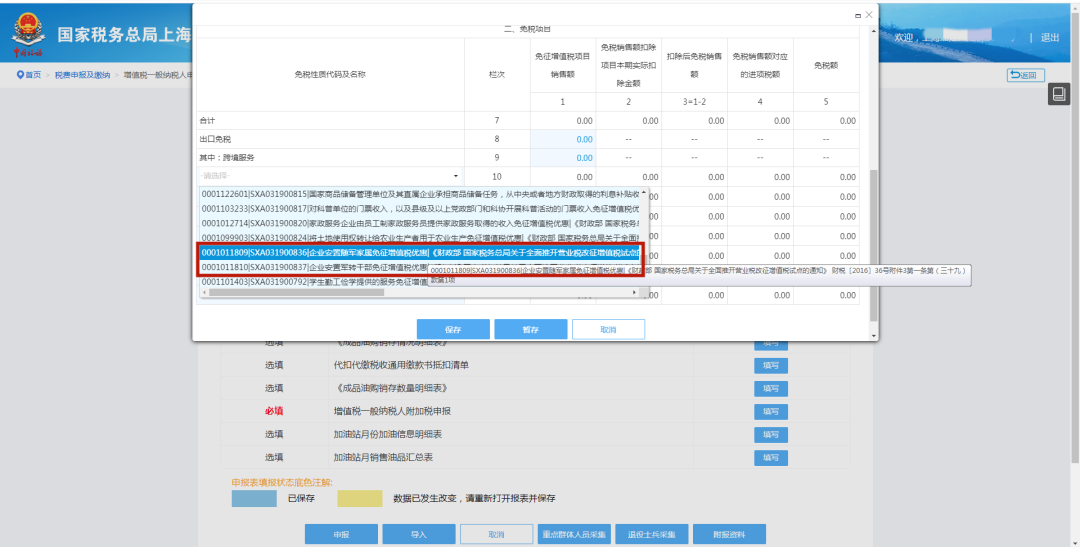Click 填写 for 加油站月份加油信息明细表
This screenshot has height=547, width=1080.
point(771,435)
